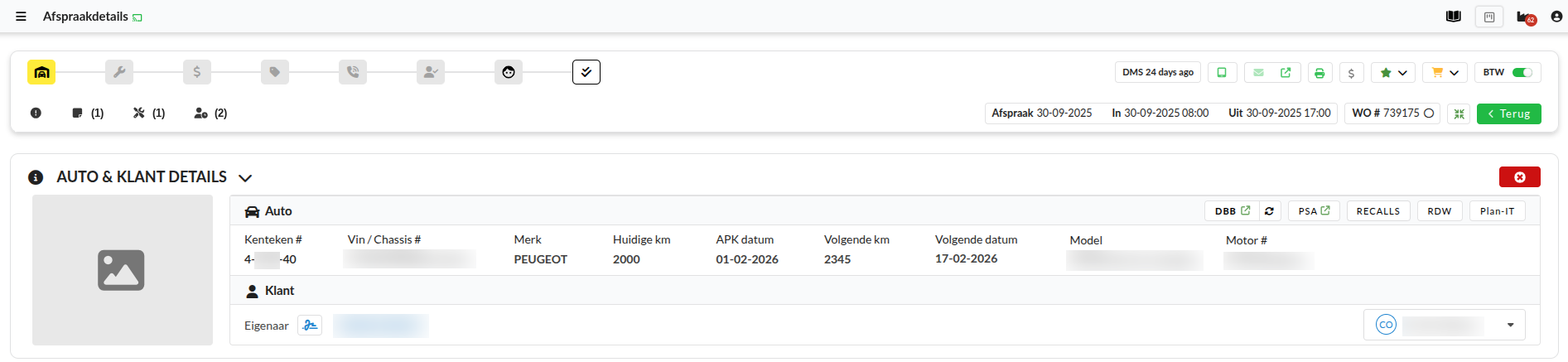
Task: Click the RECALLS button
Action: tap(1377, 211)
